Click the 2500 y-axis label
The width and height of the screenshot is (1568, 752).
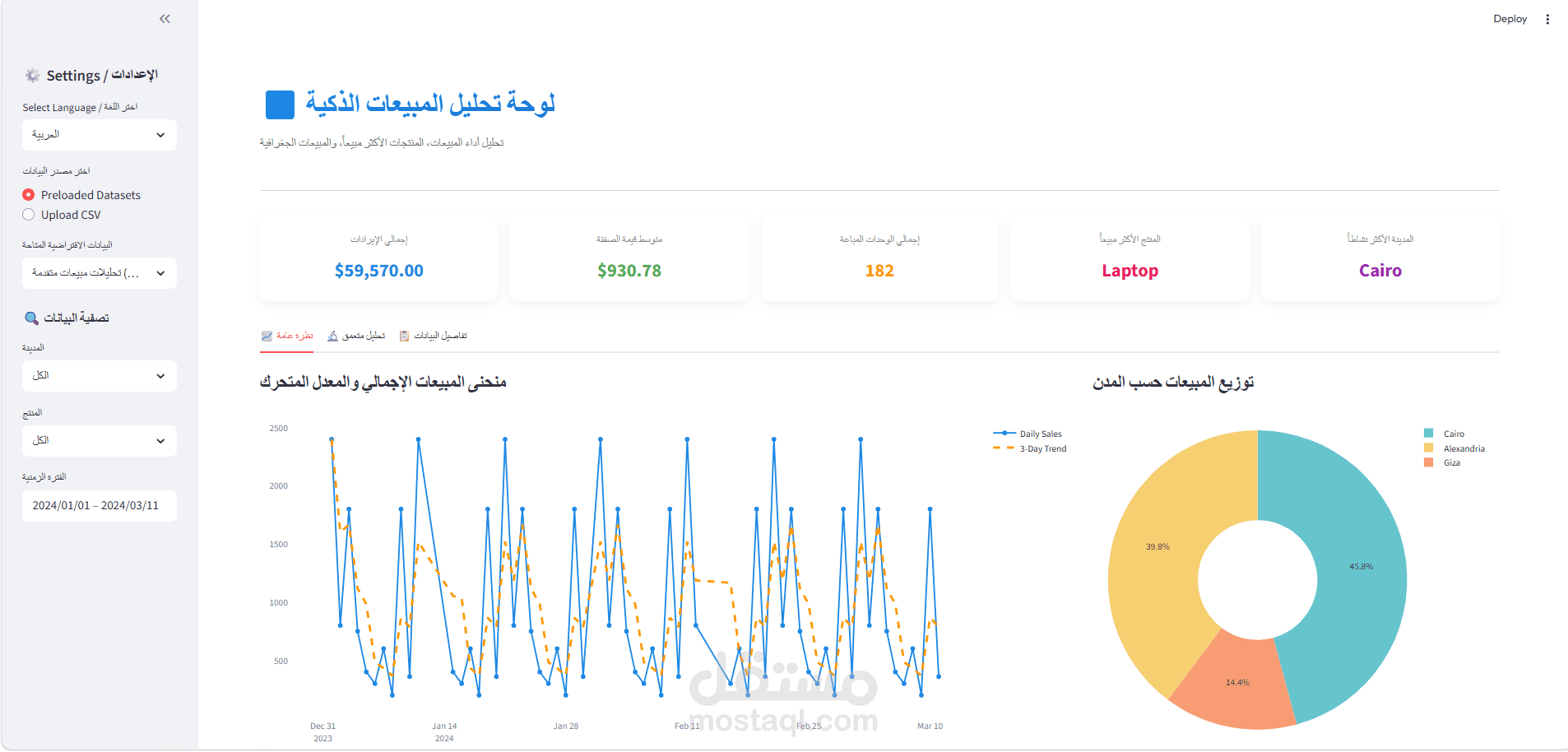click(x=278, y=428)
